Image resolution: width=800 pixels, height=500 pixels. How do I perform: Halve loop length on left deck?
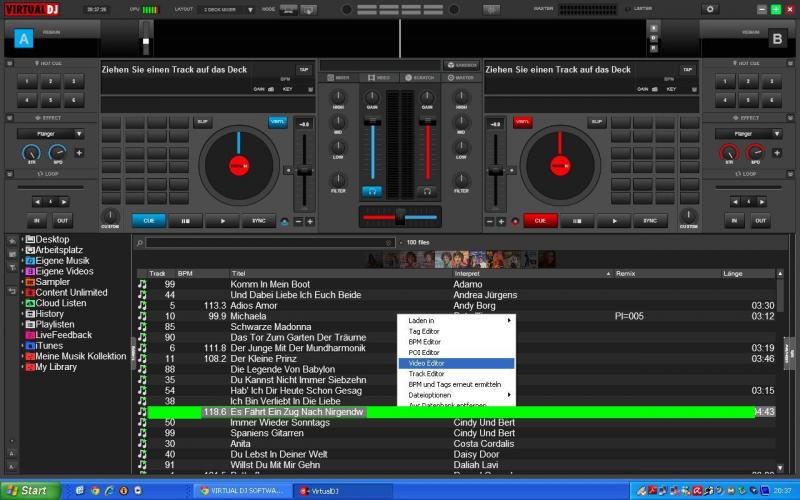click(37, 202)
